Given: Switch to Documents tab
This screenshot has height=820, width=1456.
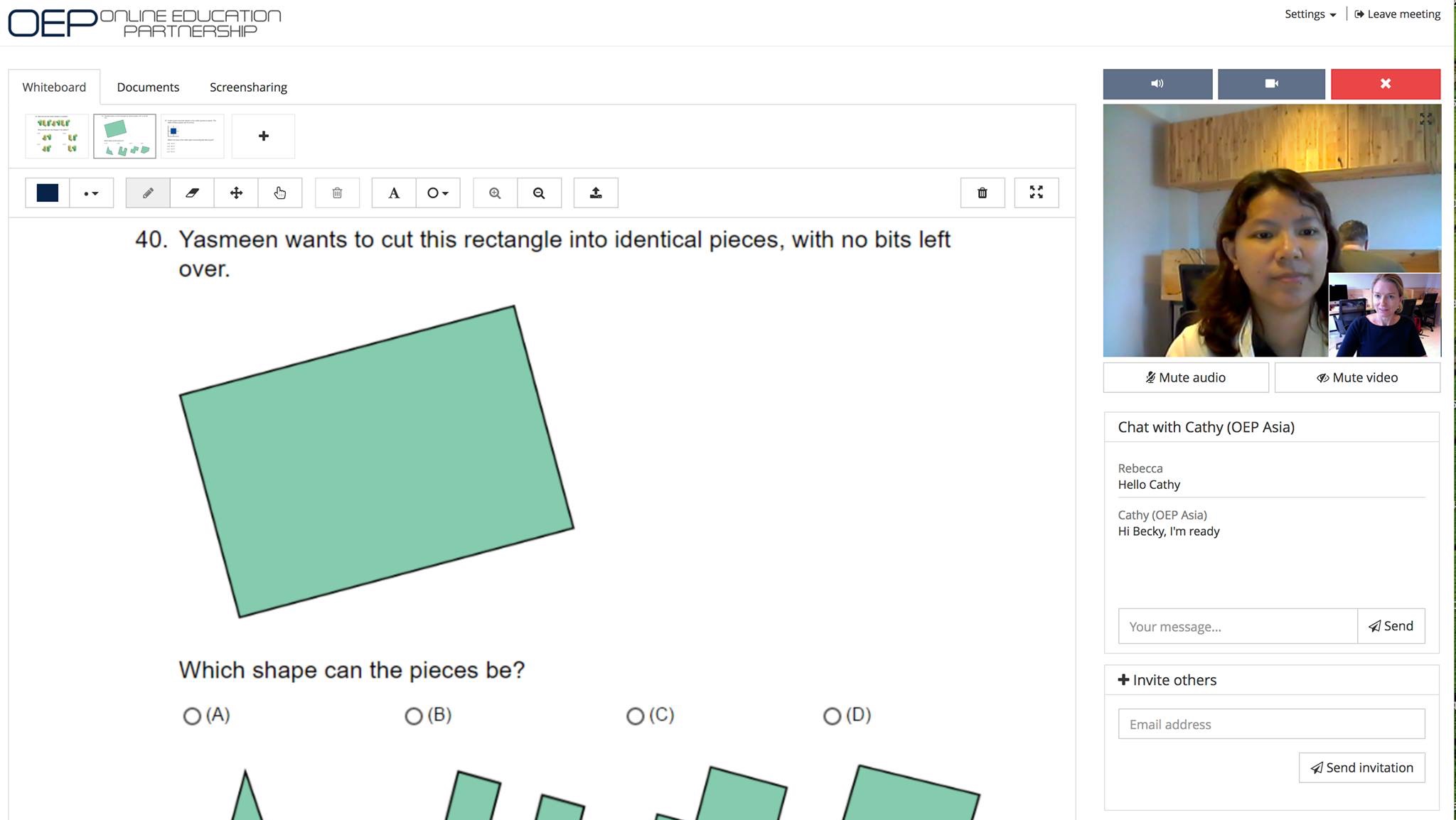Looking at the screenshot, I should tap(148, 87).
